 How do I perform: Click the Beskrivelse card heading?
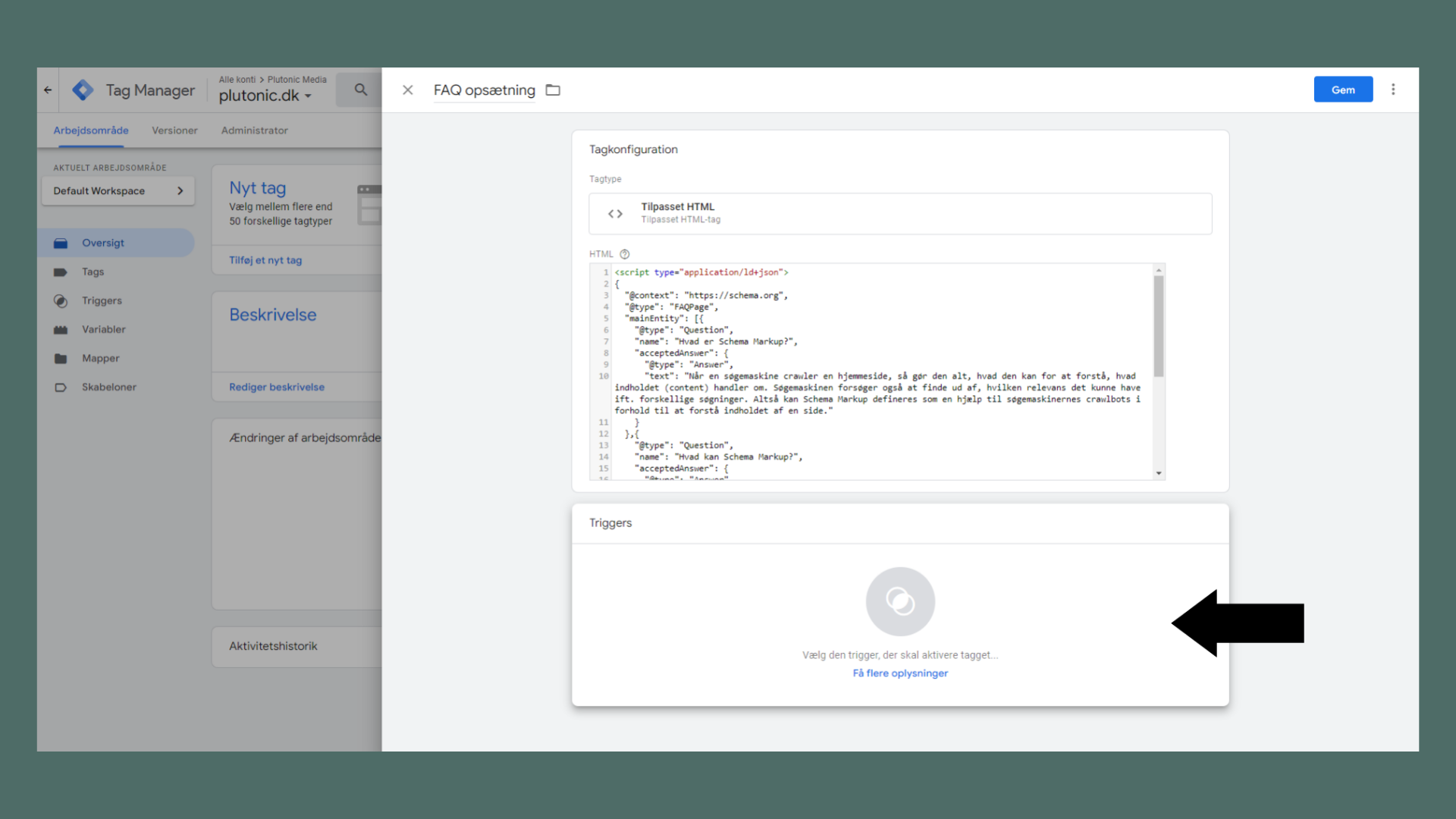pyautogui.click(x=273, y=315)
